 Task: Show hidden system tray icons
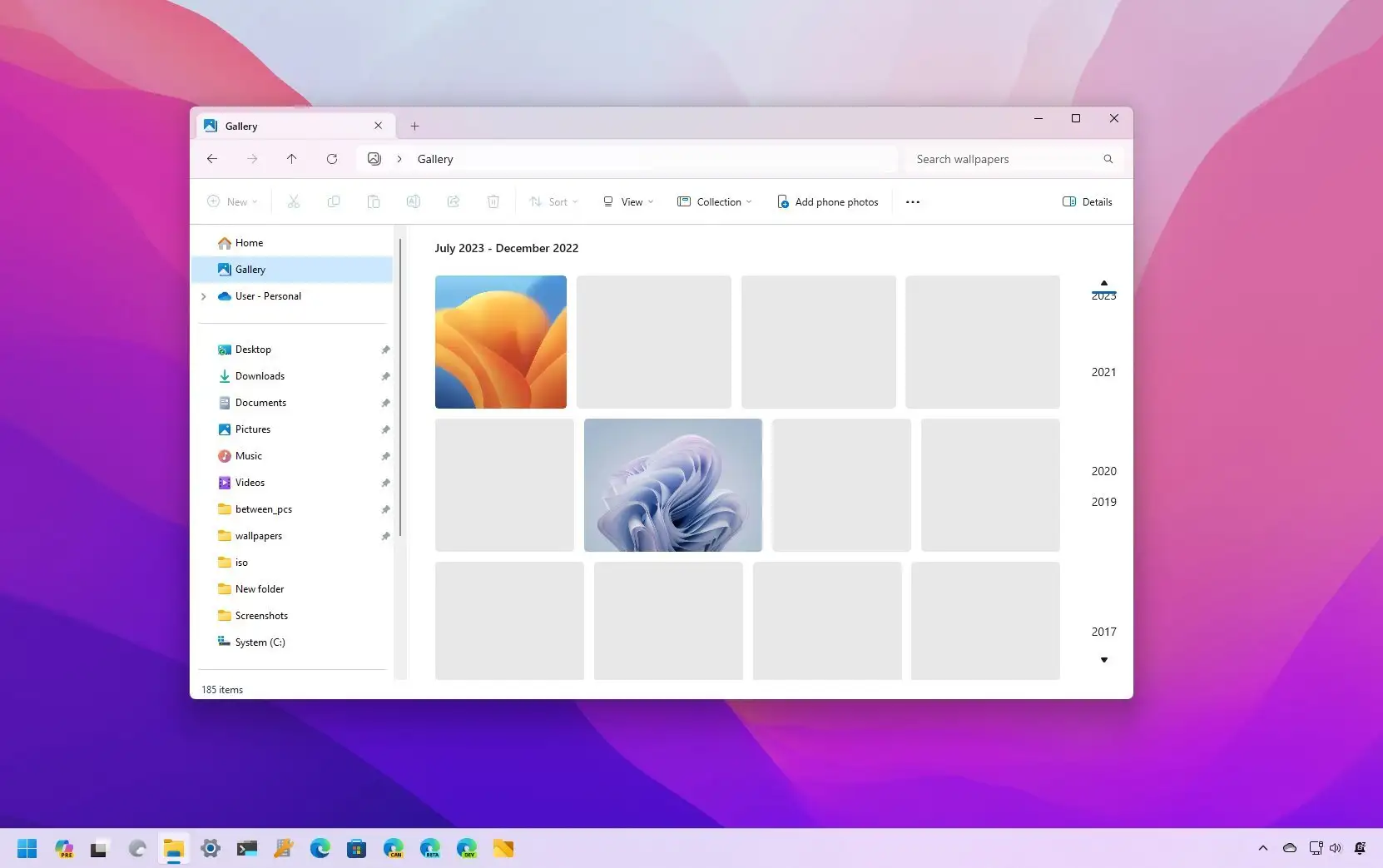click(1263, 848)
